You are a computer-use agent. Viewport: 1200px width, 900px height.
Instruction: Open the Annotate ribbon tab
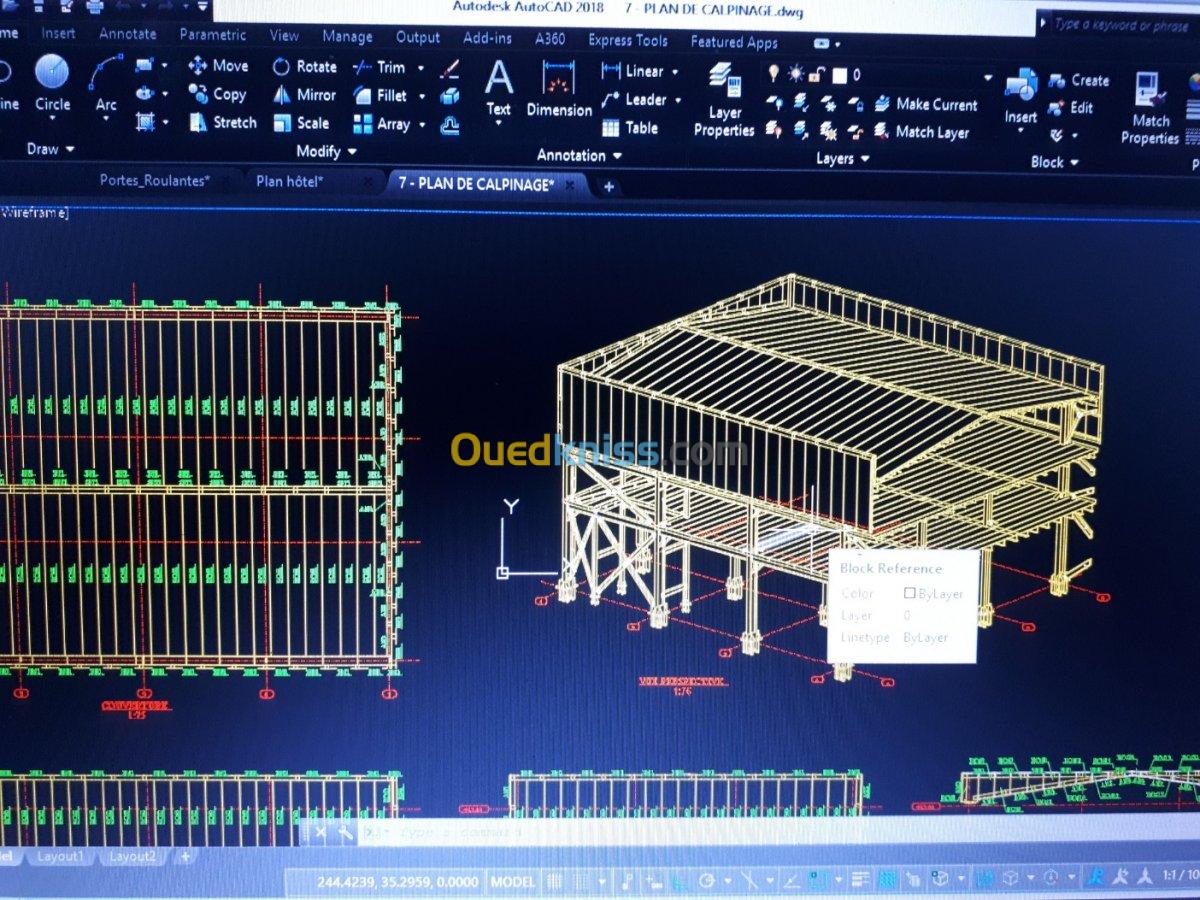click(128, 34)
